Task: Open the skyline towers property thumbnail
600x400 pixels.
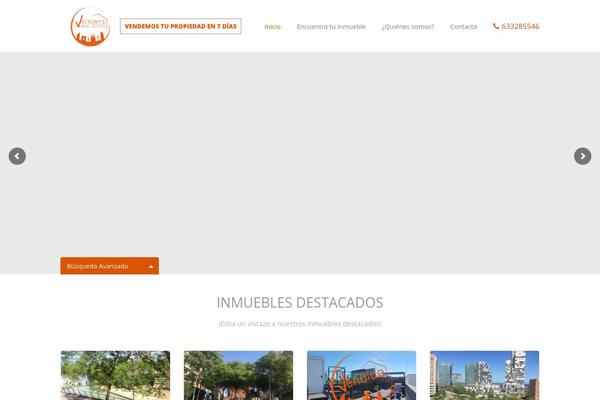Action: [484, 376]
